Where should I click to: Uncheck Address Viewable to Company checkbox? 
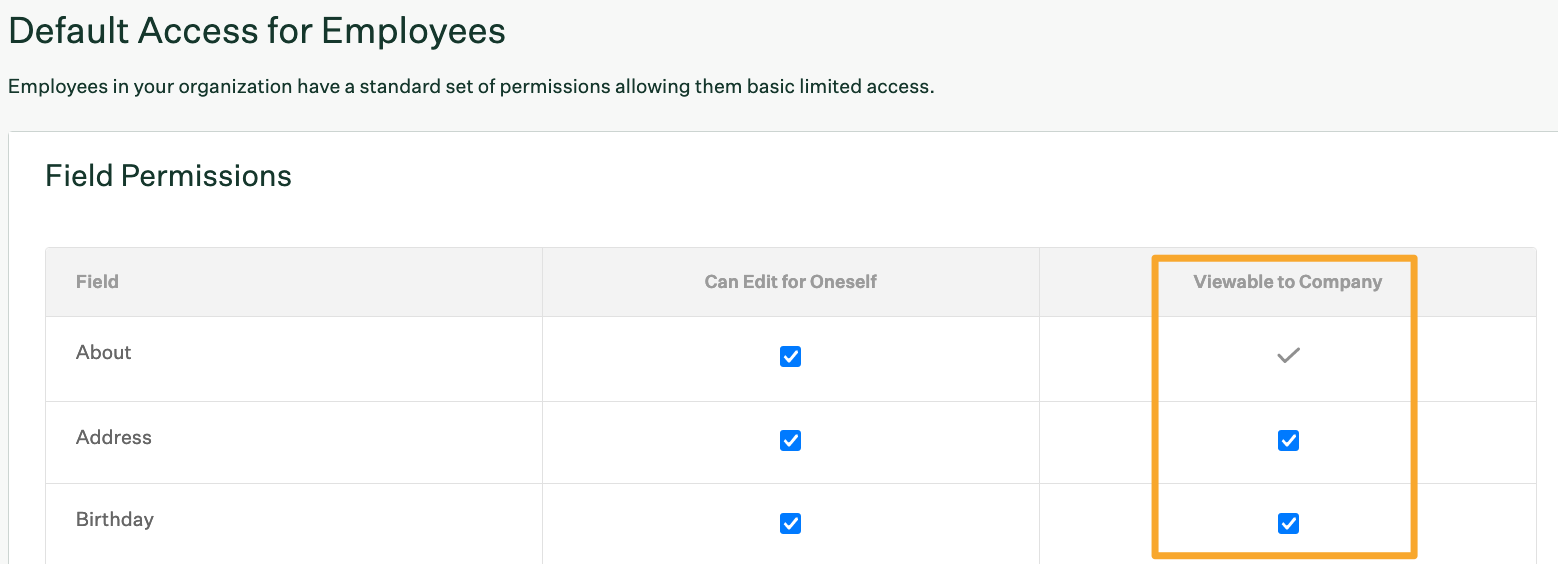click(1288, 440)
